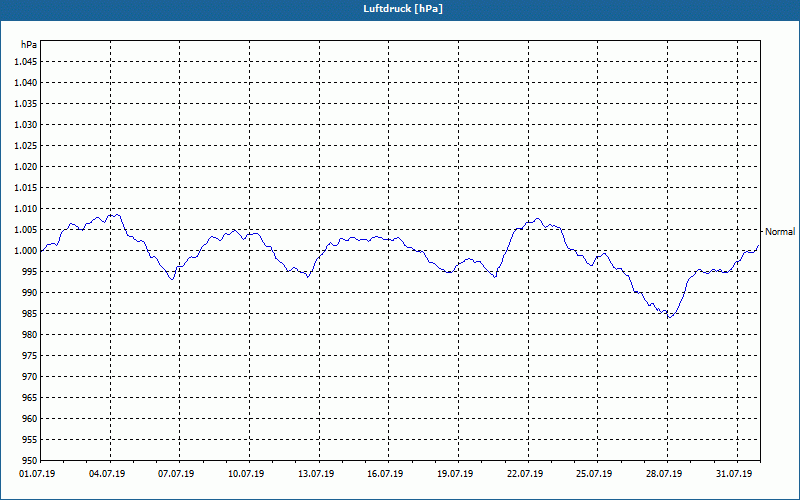The image size is (800, 500).
Task: Select the 1.015 y-axis value
Action: pos(27,188)
